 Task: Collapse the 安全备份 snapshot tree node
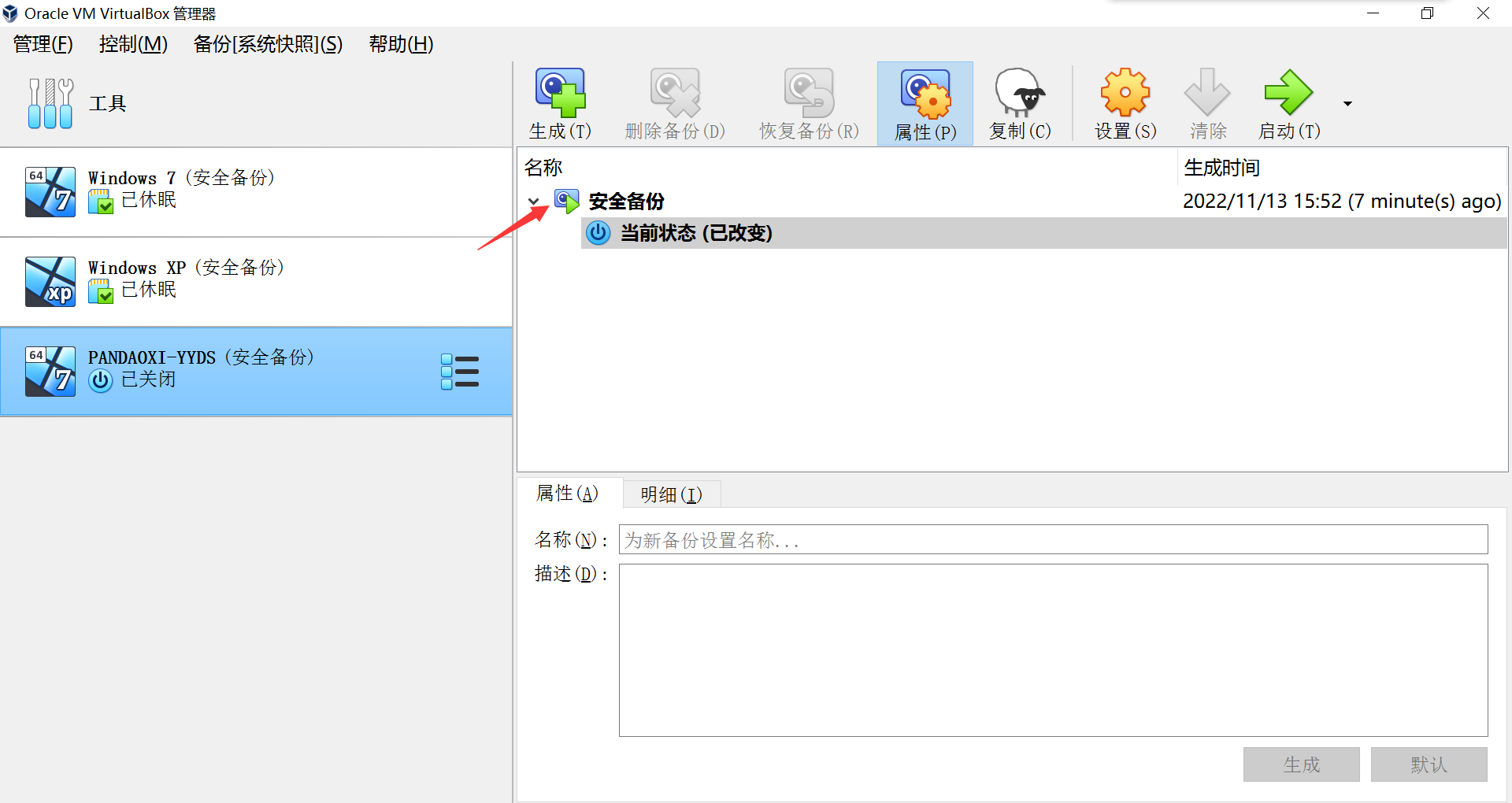tap(534, 202)
